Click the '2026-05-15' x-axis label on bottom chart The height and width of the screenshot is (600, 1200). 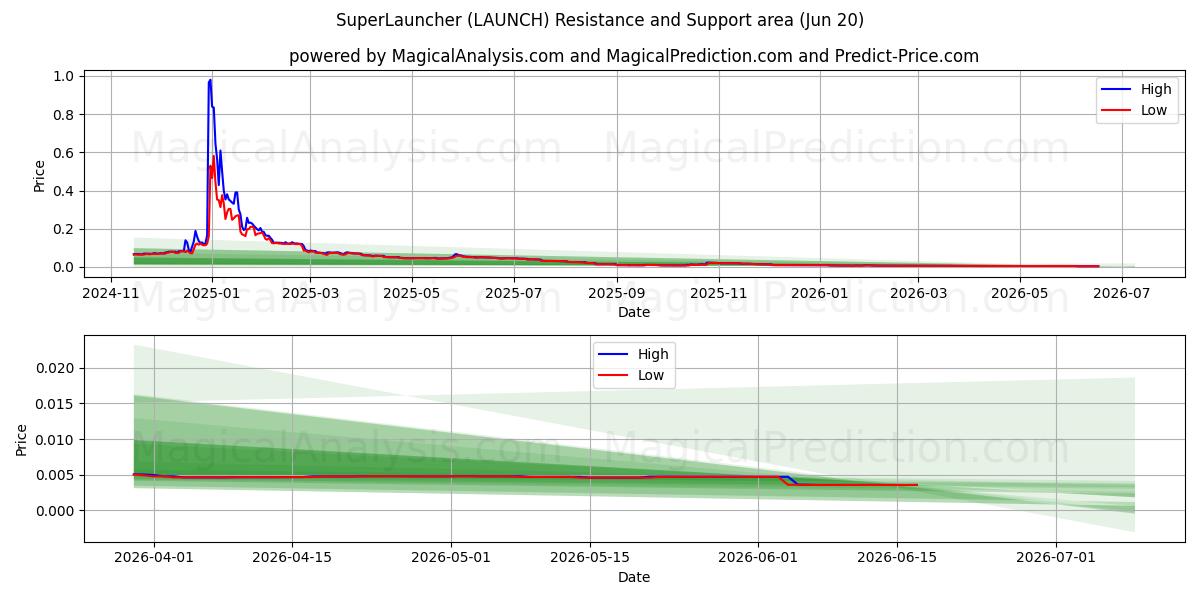pyautogui.click(x=589, y=559)
